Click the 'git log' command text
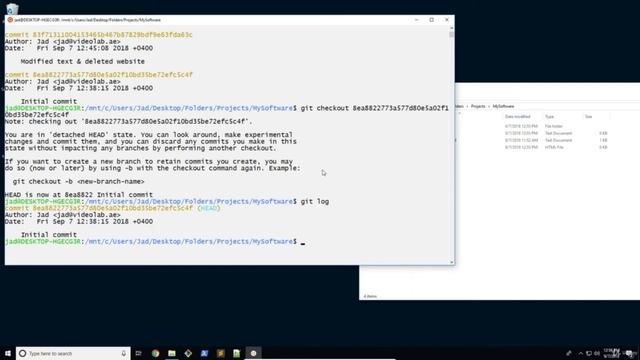The height and width of the screenshot is (360, 640). [x=315, y=201]
